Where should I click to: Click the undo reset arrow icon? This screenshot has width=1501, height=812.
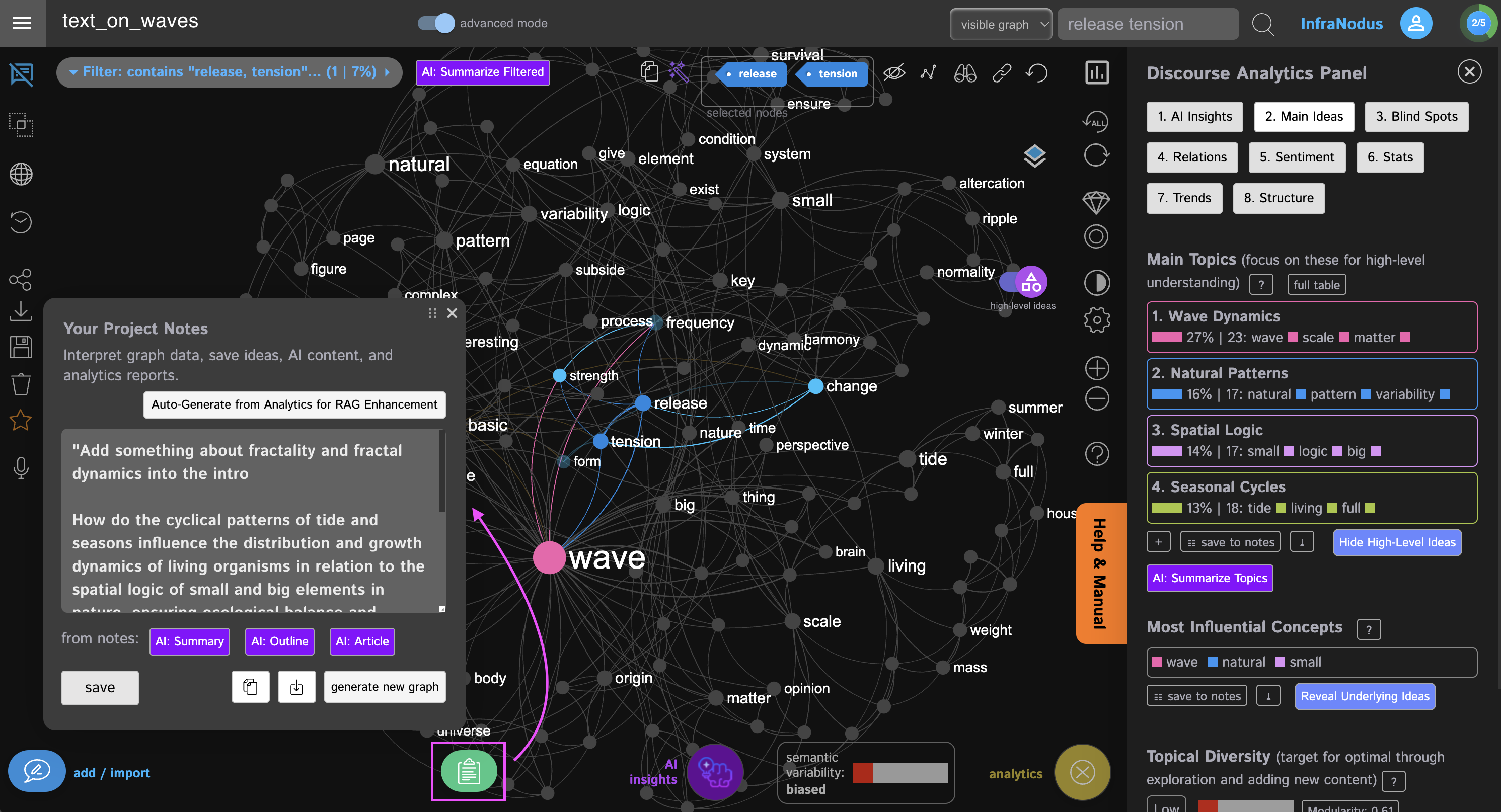point(1037,73)
